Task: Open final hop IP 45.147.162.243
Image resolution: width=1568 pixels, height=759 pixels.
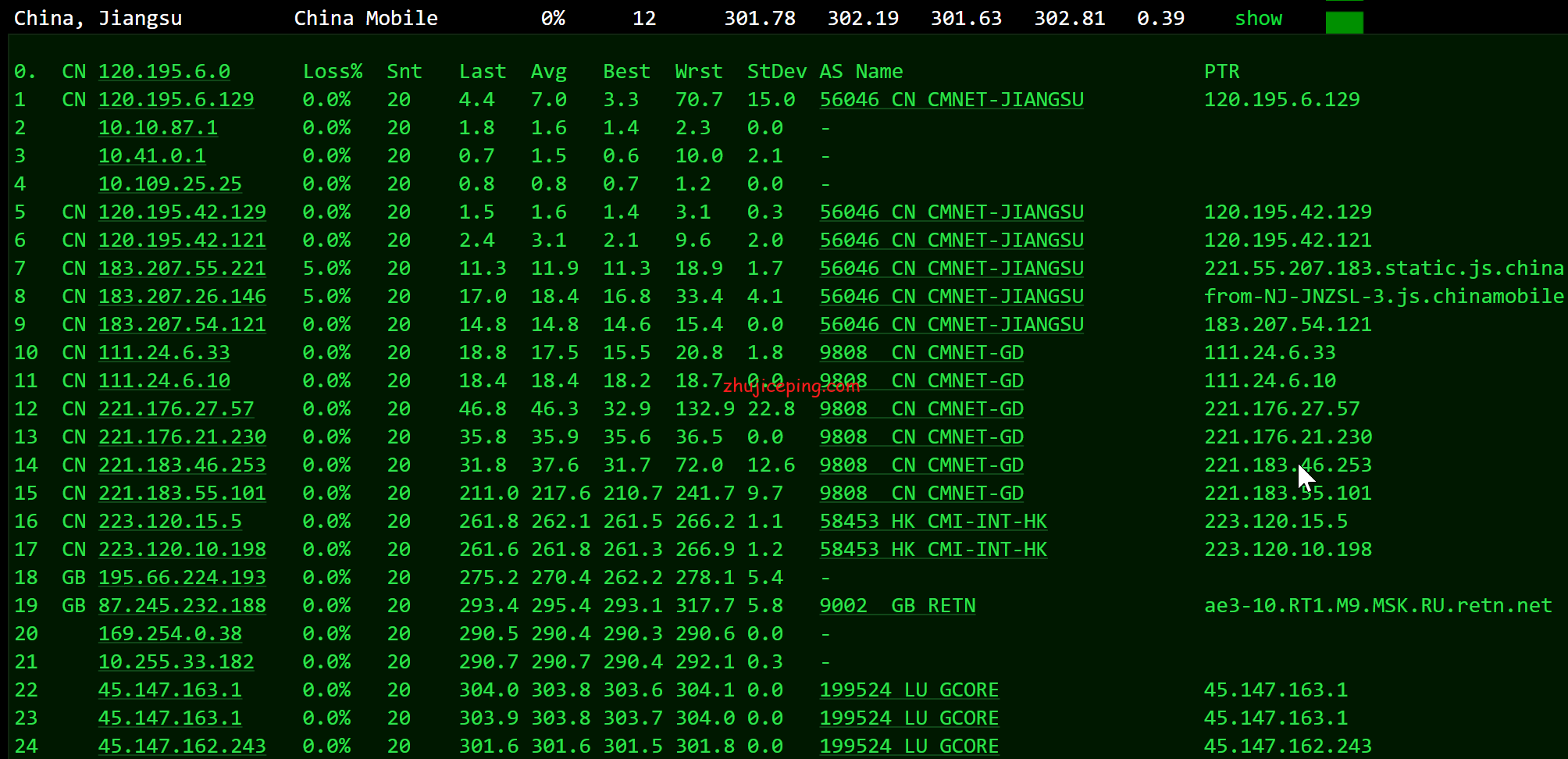Action: (182, 747)
